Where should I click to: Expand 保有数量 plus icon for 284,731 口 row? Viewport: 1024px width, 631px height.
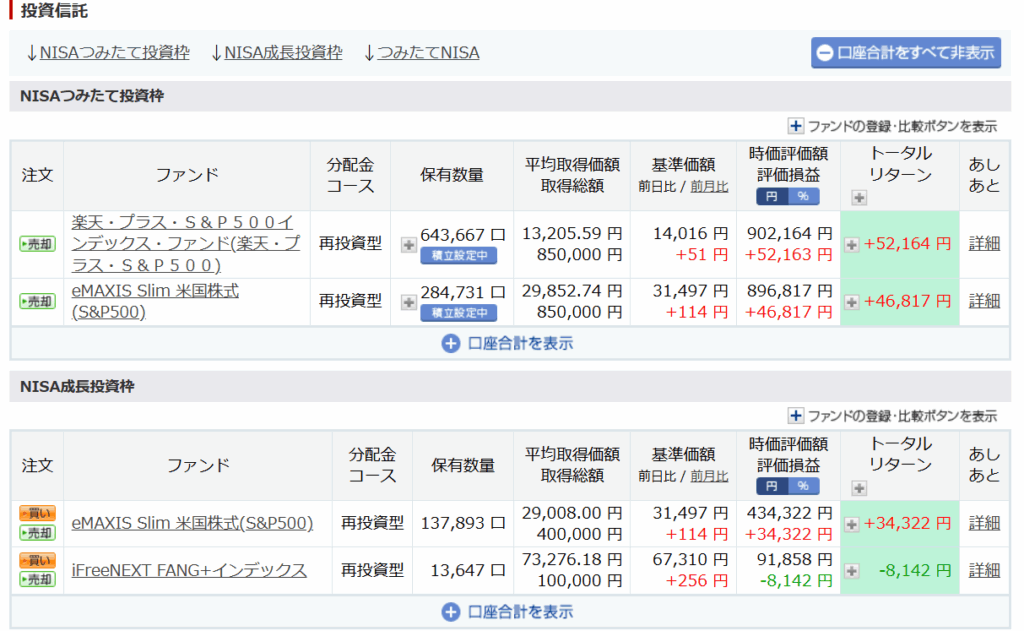point(409,302)
